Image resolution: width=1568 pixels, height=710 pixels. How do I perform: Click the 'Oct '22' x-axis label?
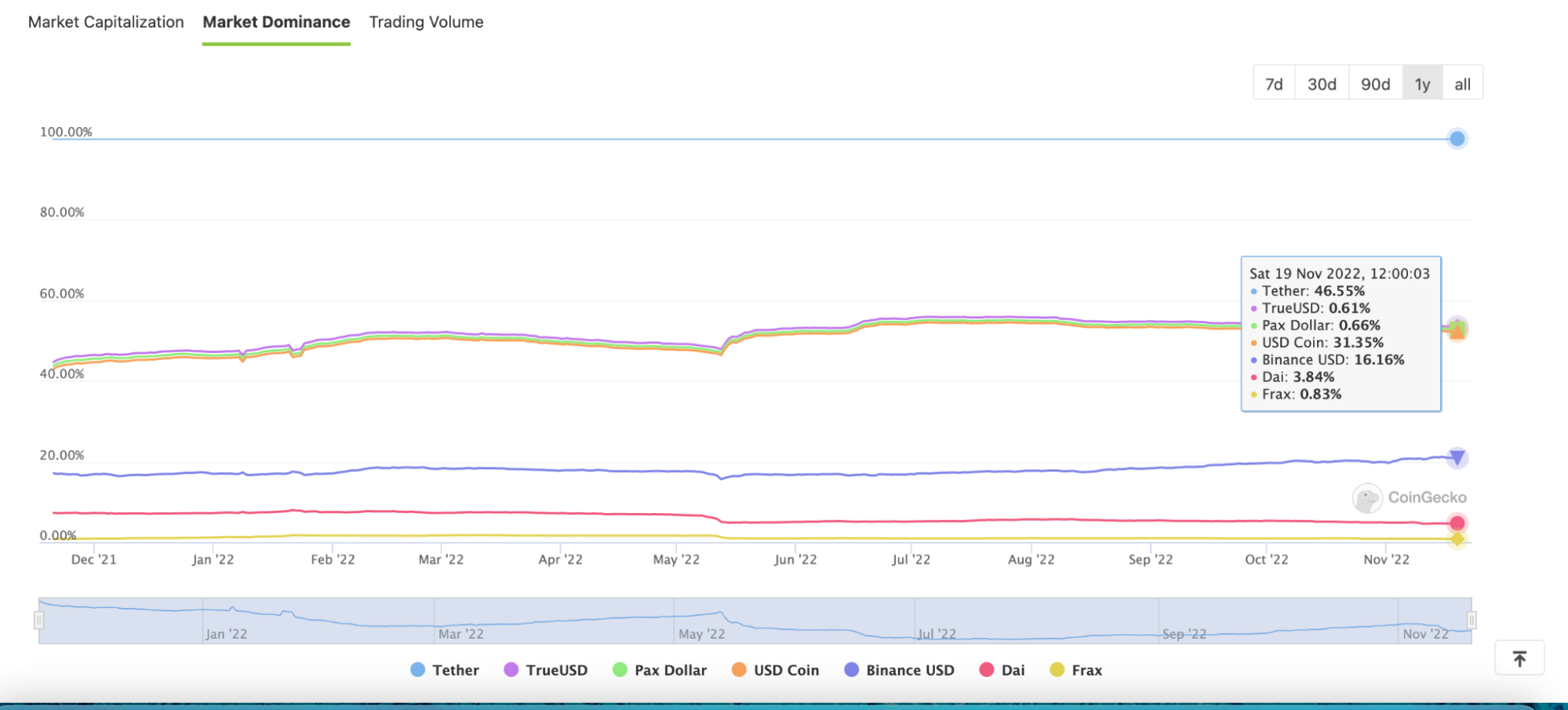1267,559
